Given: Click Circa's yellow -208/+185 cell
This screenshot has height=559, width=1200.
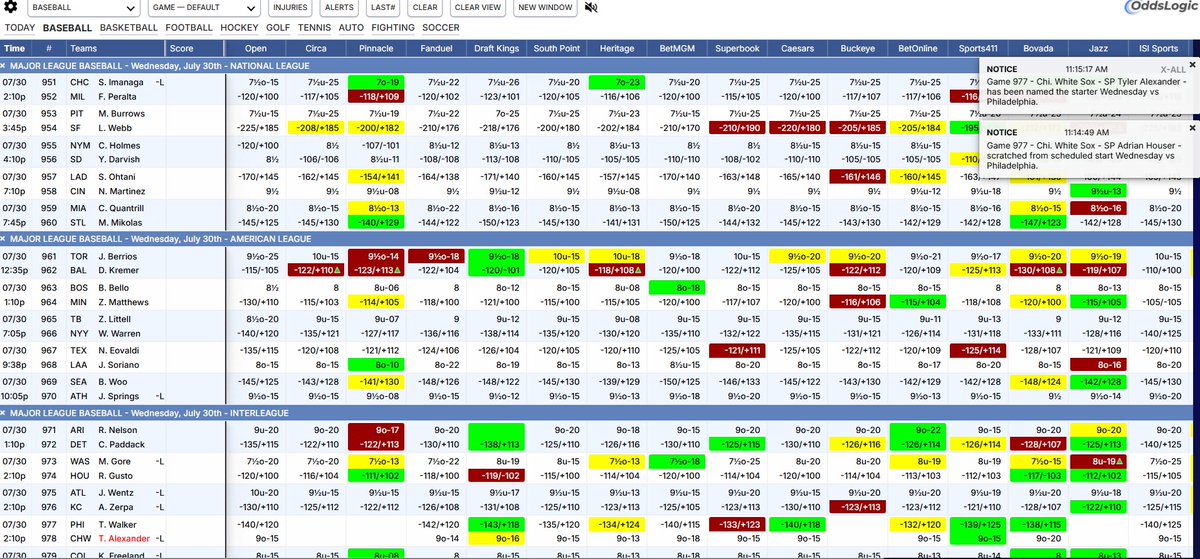Looking at the screenshot, I should click(317, 128).
